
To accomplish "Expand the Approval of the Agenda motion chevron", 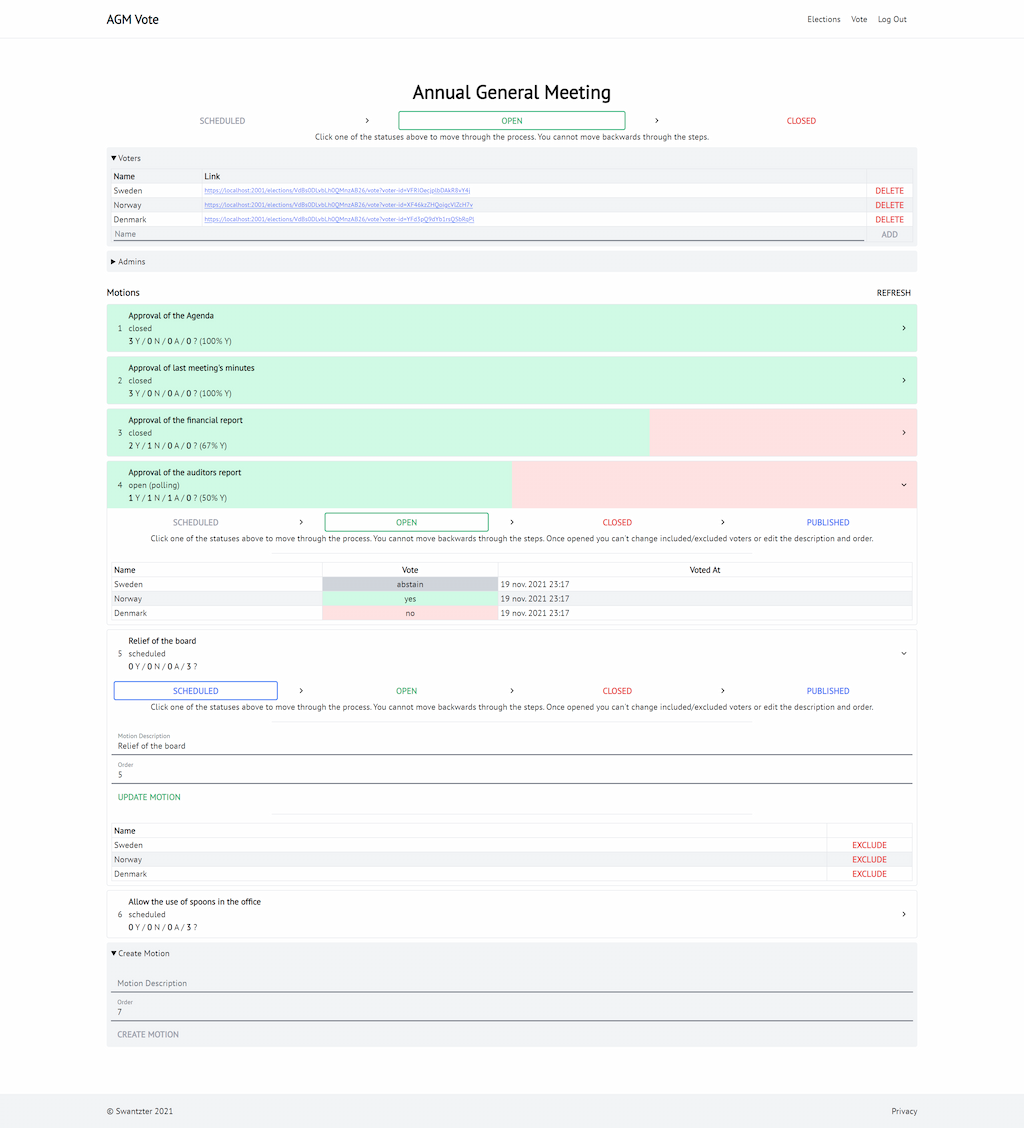I will 903,328.
